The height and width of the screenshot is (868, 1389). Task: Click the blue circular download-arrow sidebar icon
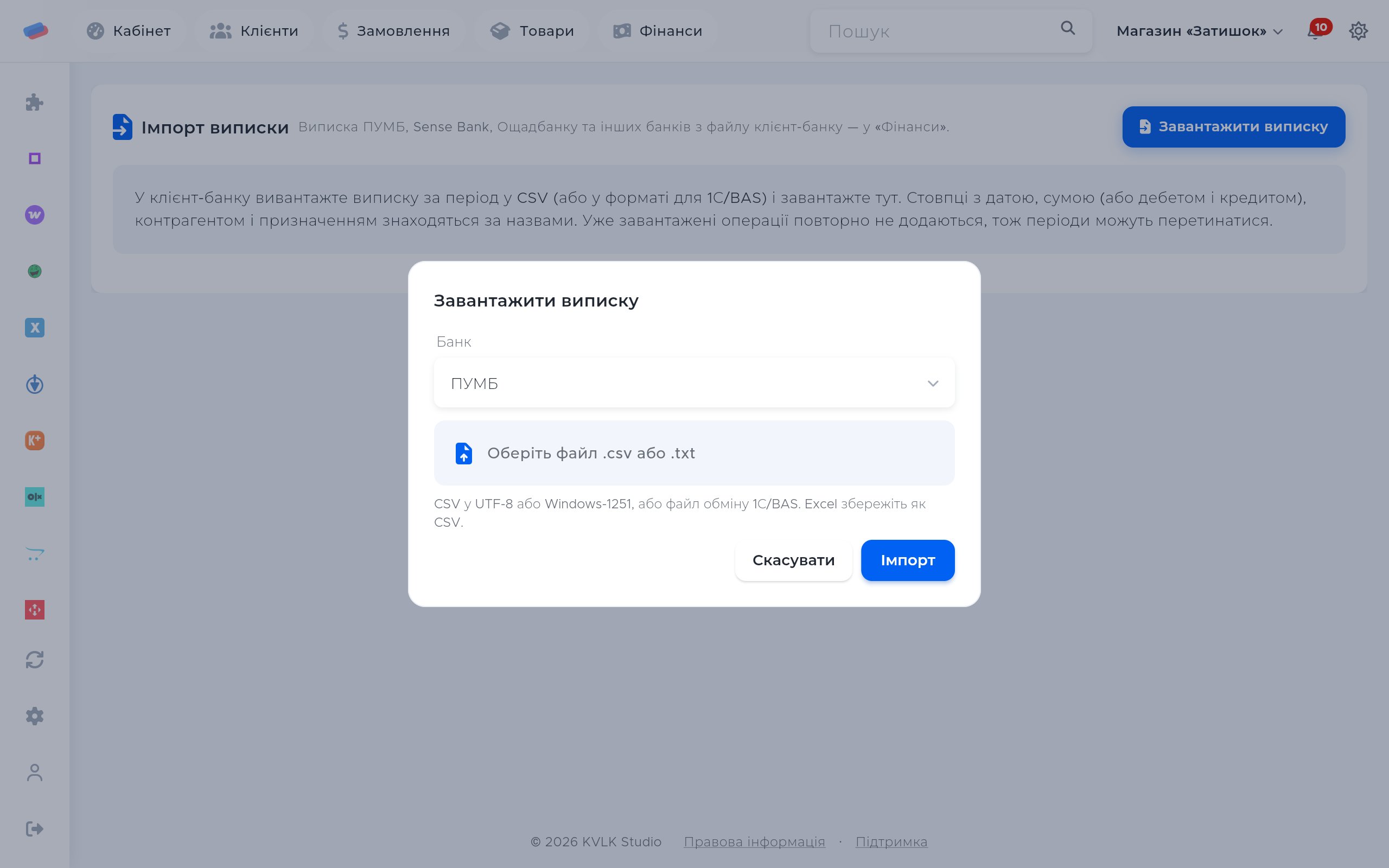34,384
